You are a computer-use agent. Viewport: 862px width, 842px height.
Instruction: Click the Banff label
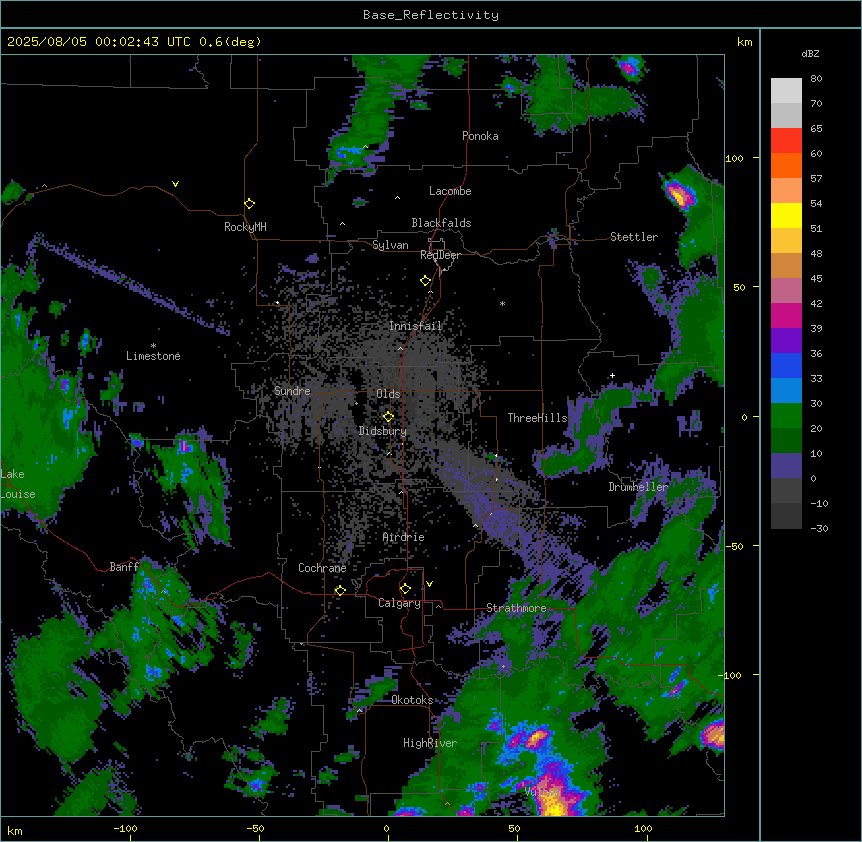[x=124, y=567]
